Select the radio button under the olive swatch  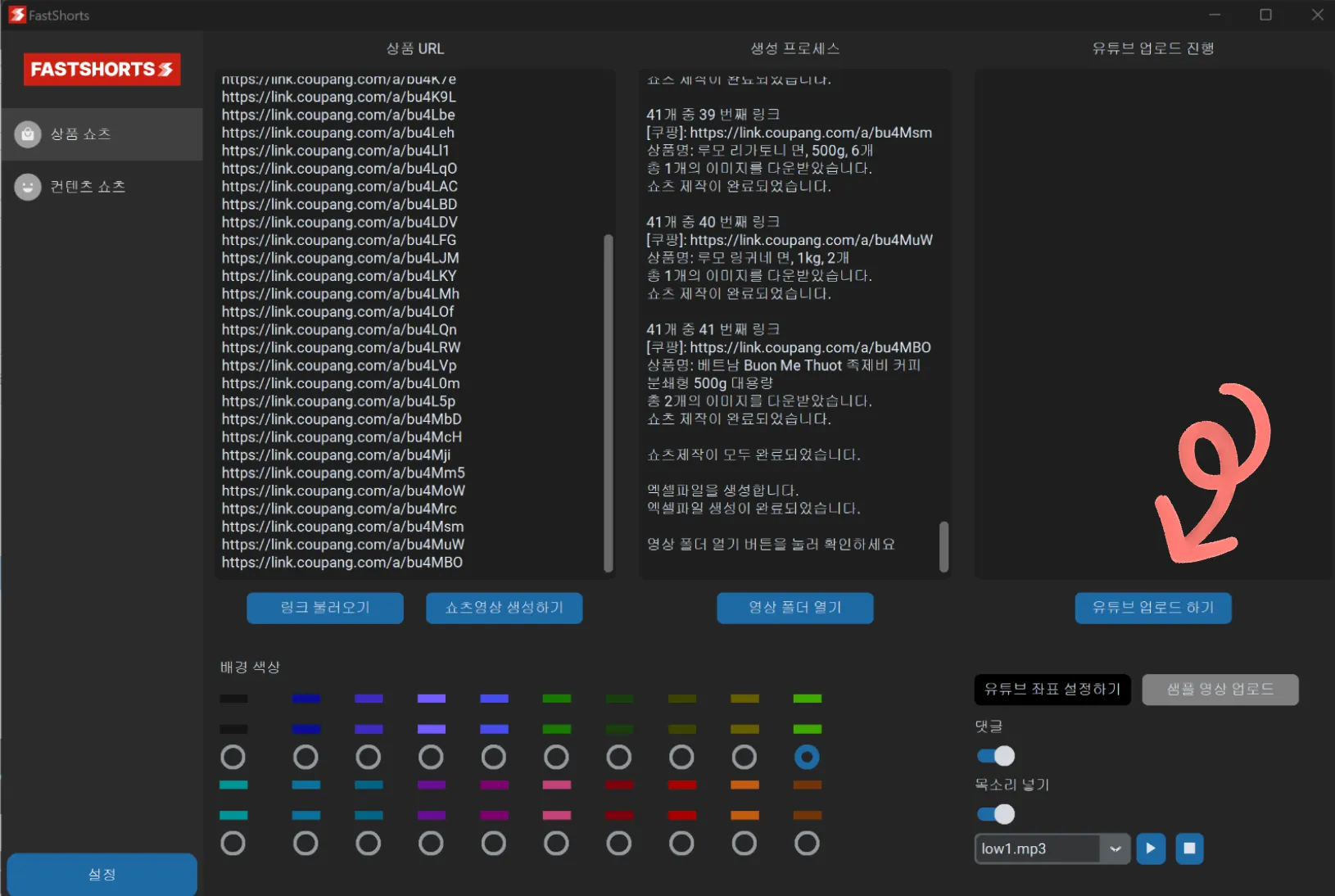point(681,758)
